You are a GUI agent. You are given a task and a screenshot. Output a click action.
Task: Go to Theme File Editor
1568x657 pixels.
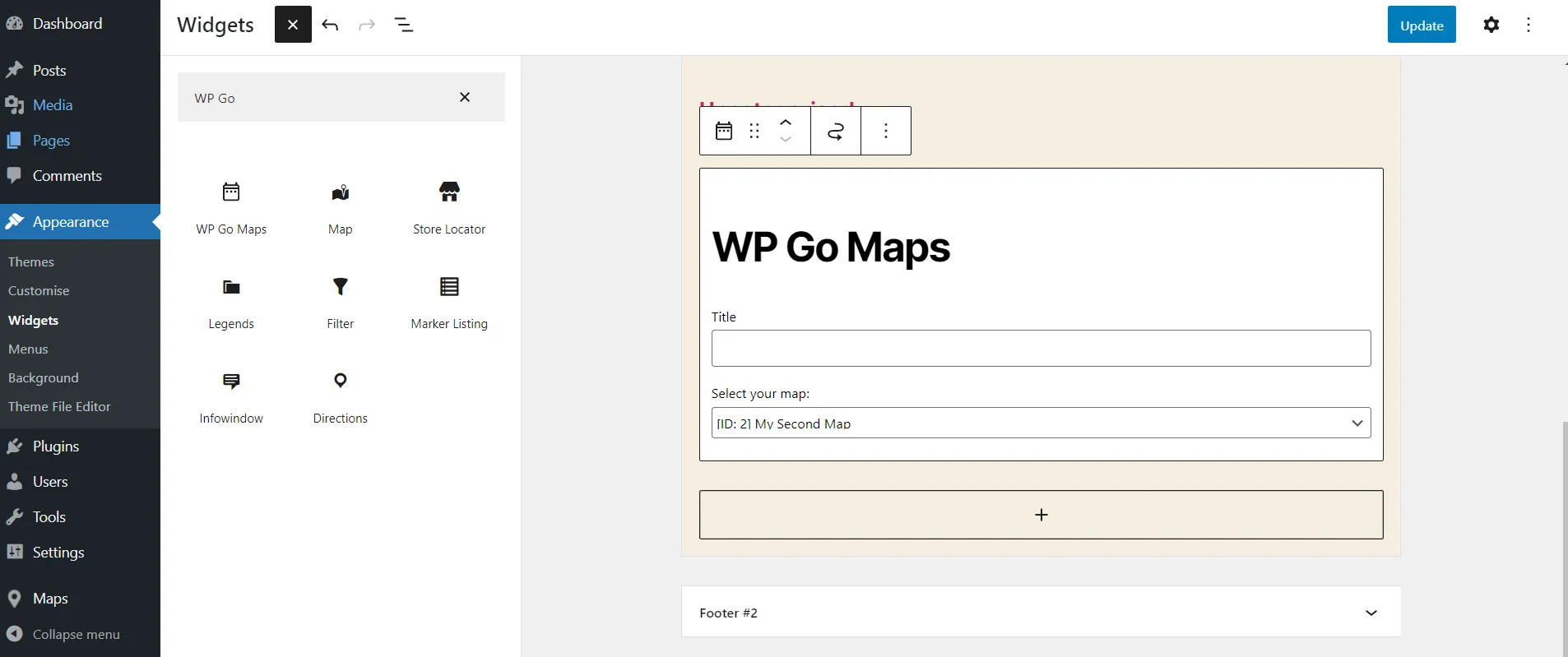[59, 406]
